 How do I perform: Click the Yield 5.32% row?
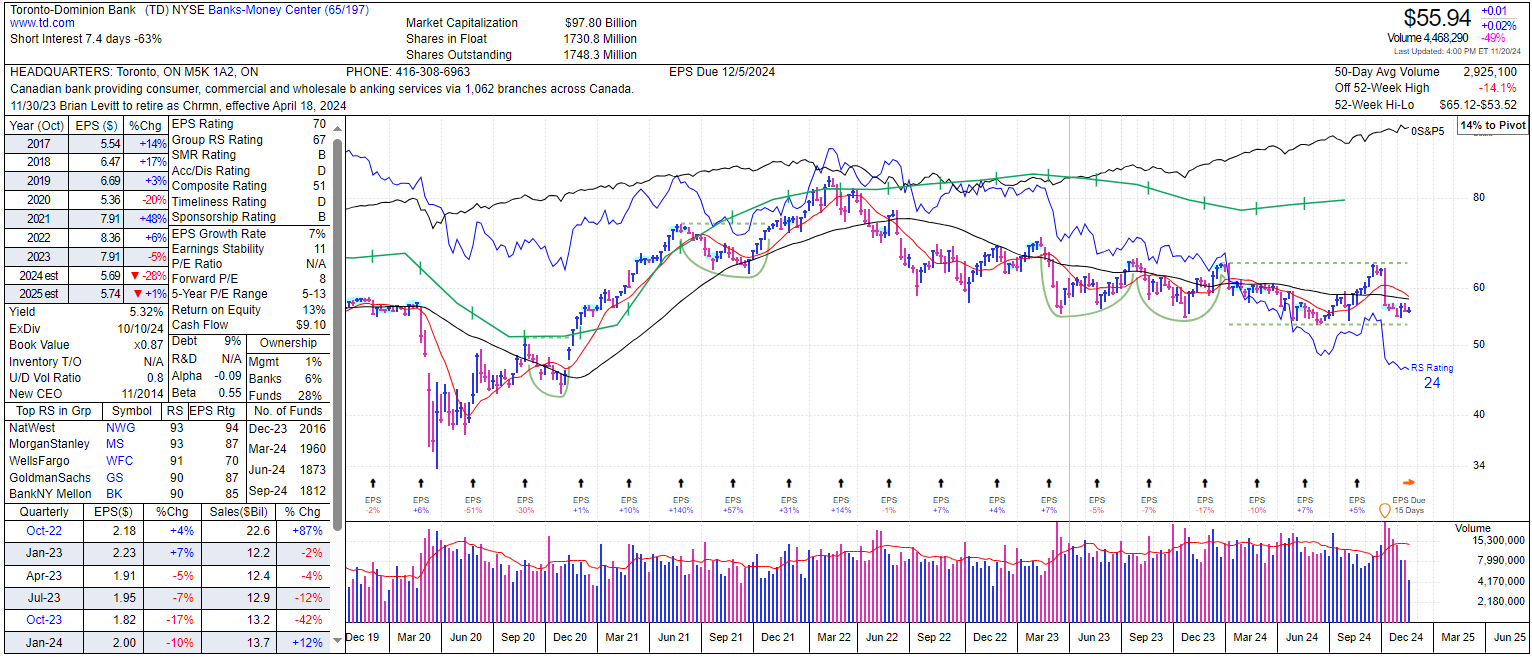(x=84, y=311)
